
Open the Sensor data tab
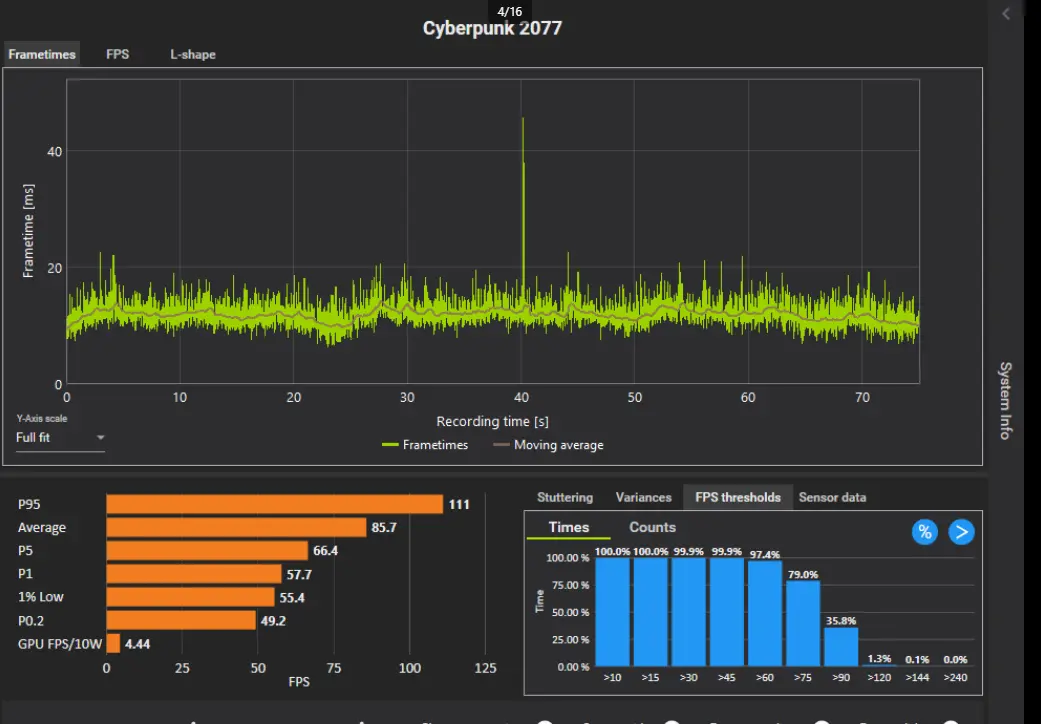[832, 497]
